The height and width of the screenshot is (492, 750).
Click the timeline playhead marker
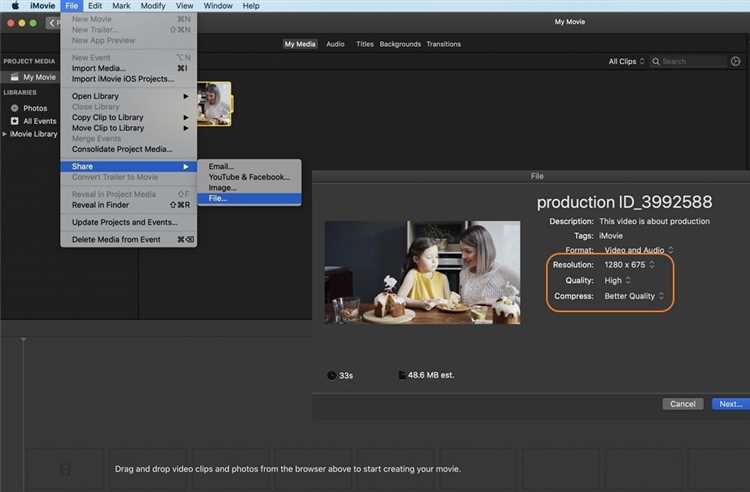(23, 339)
